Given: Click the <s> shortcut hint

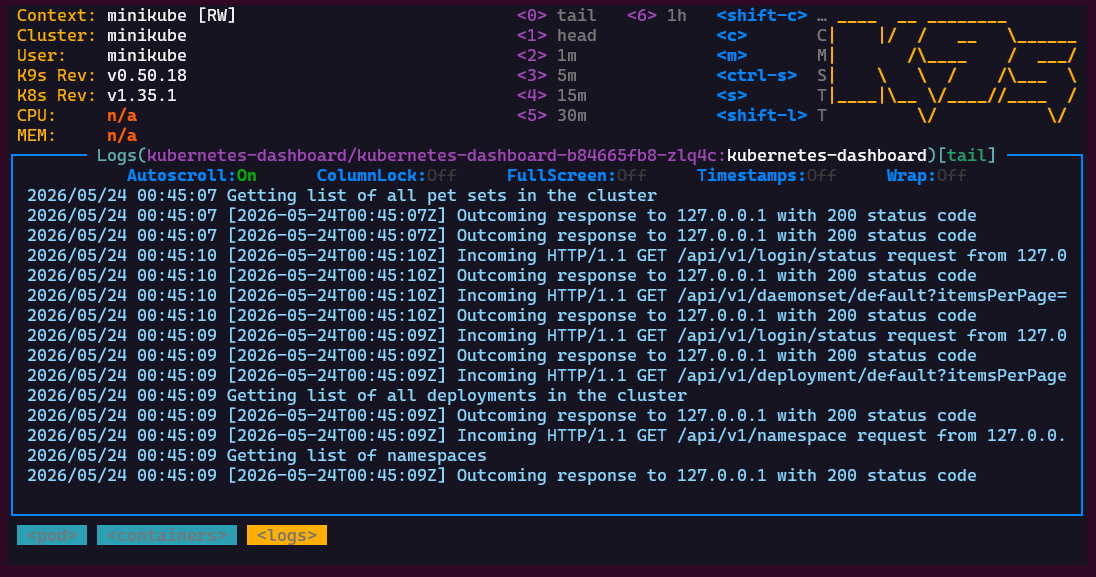Looking at the screenshot, I should pyautogui.click(x=732, y=95).
